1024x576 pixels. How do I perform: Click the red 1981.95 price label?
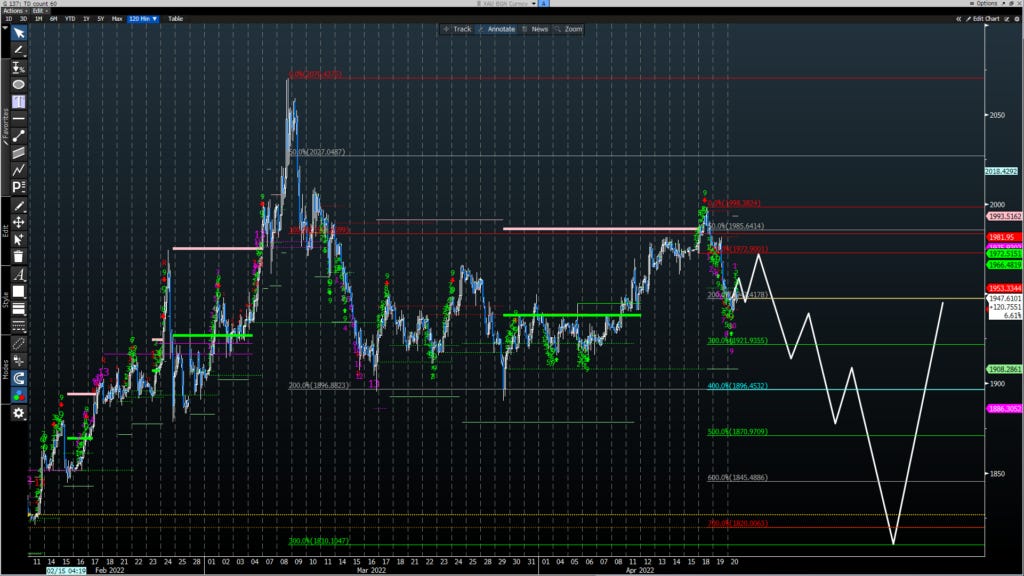pyautogui.click(x=1004, y=237)
